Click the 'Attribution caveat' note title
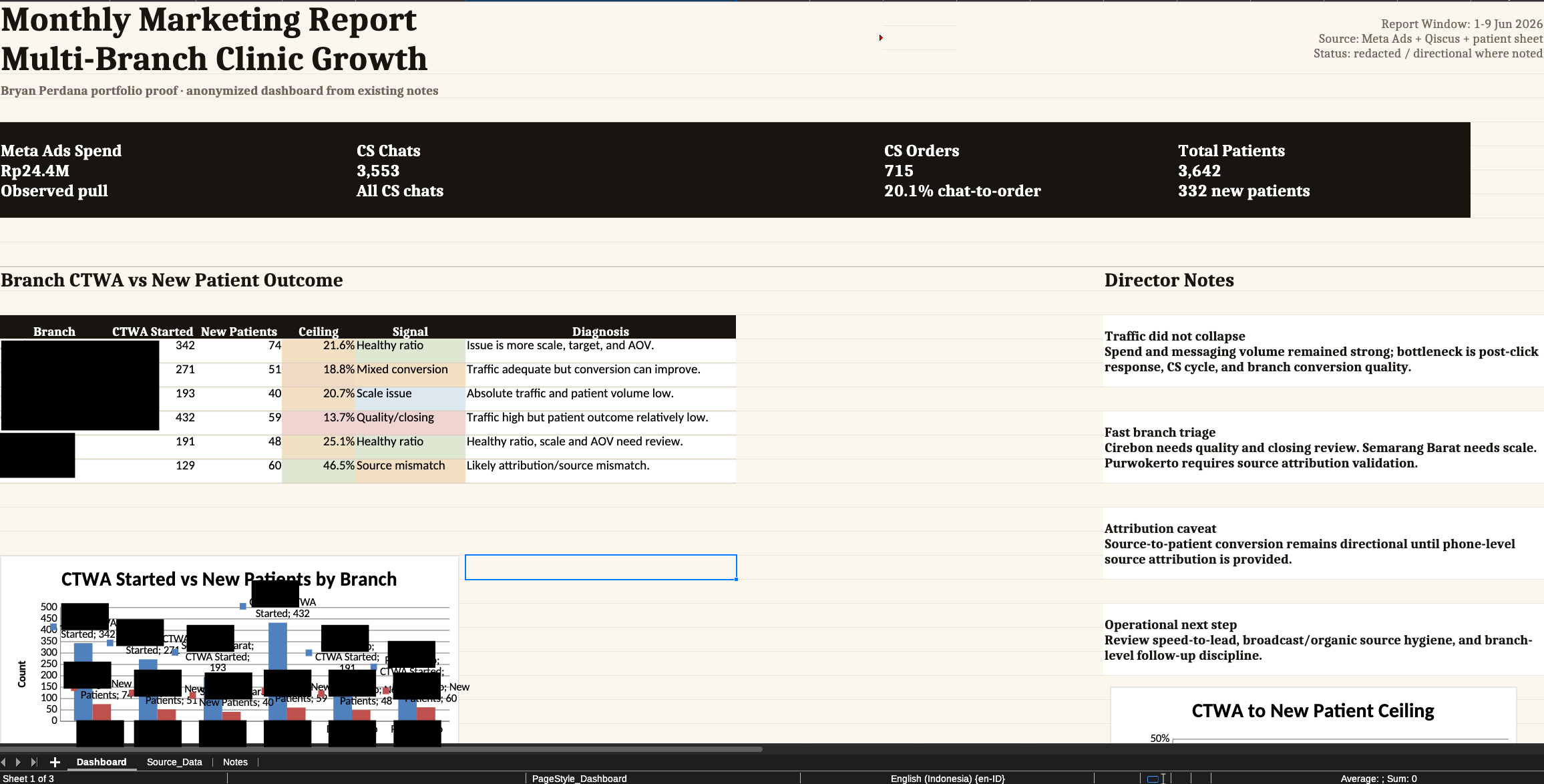This screenshot has height=784, width=1544. pyautogui.click(x=1160, y=529)
